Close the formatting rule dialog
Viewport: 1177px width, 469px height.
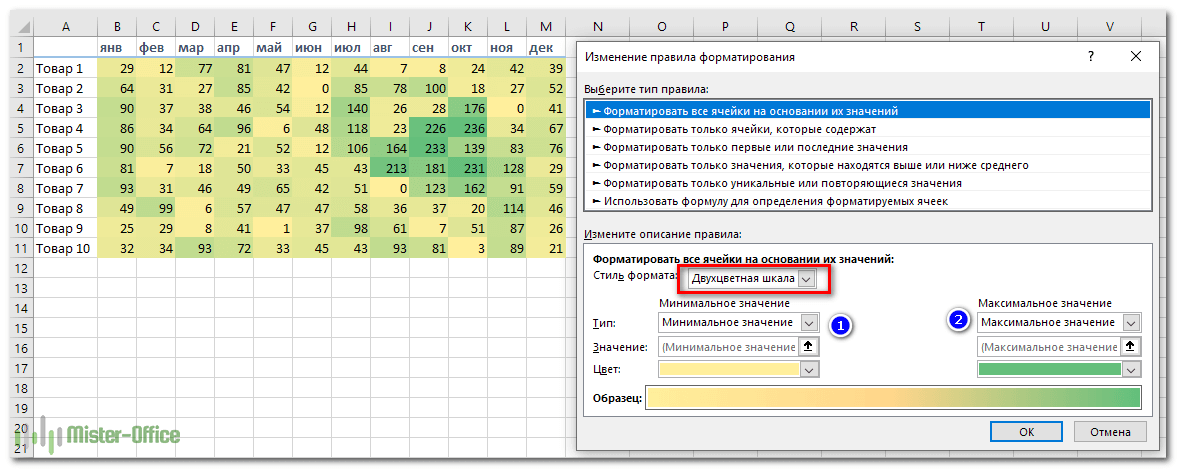click(1135, 57)
